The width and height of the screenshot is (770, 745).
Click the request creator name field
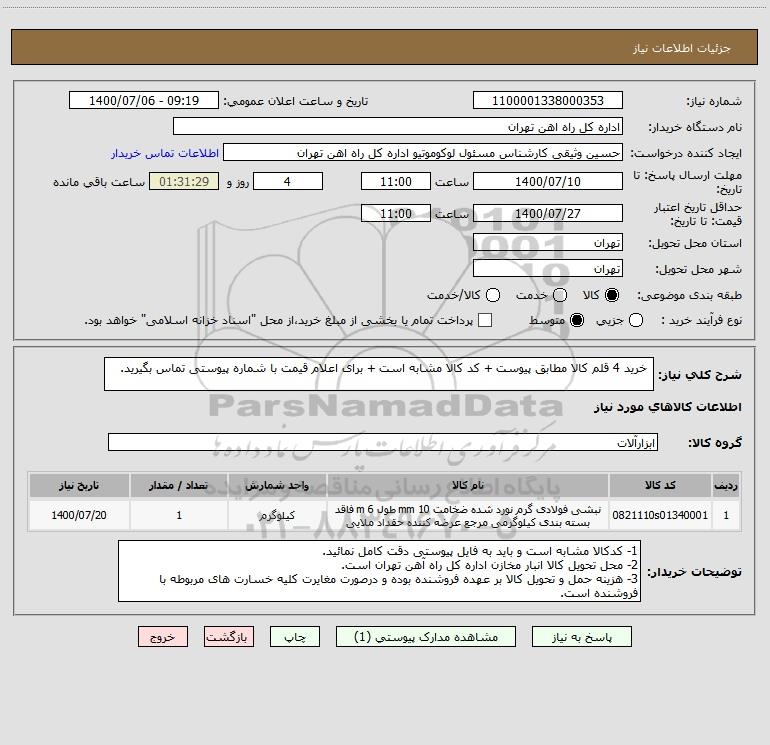tap(423, 152)
